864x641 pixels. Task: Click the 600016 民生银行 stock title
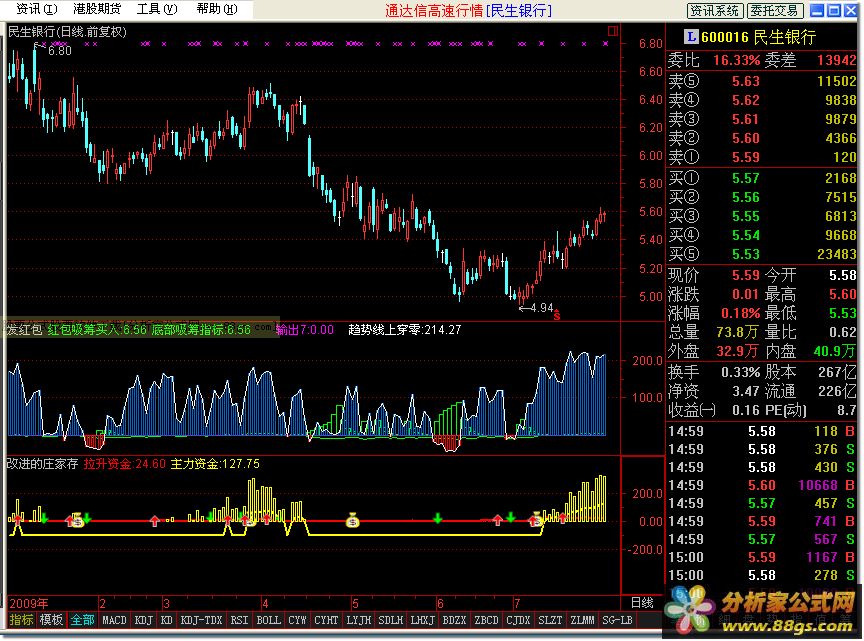tap(758, 37)
